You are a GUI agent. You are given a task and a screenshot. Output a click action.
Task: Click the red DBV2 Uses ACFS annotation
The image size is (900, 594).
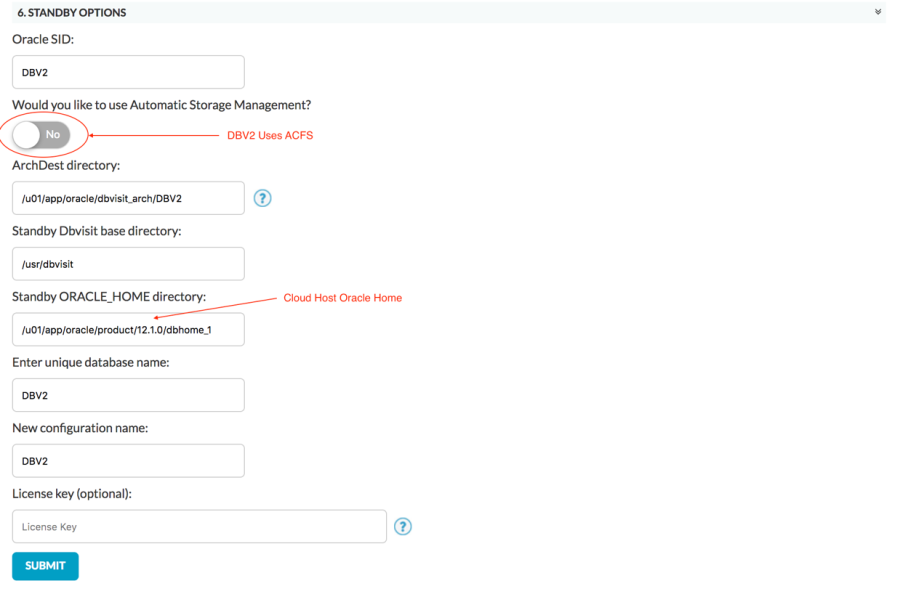coord(270,136)
